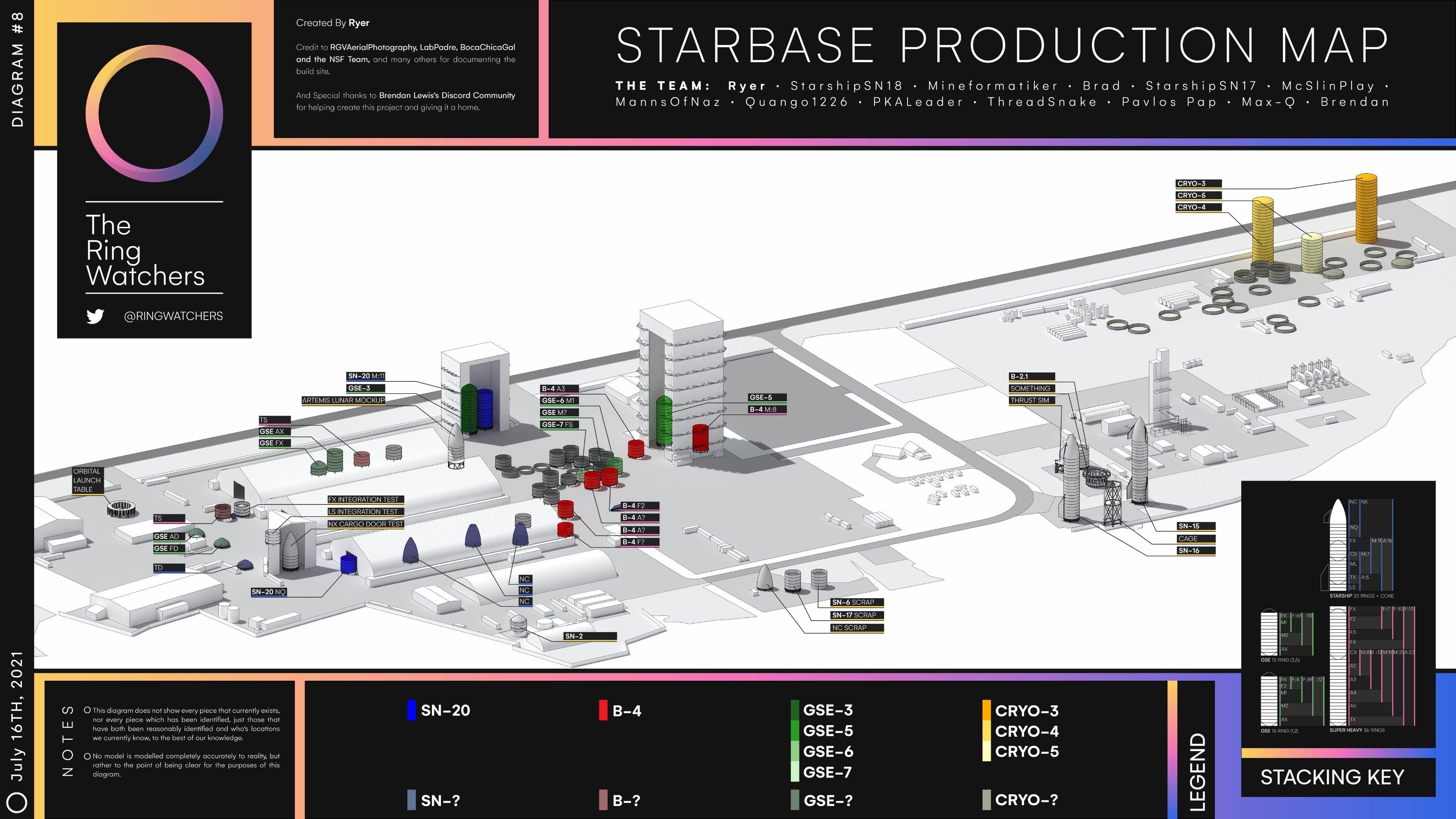Image resolution: width=1456 pixels, height=819 pixels.
Task: Select the green GSE-3 legend swatch
Action: click(796, 711)
